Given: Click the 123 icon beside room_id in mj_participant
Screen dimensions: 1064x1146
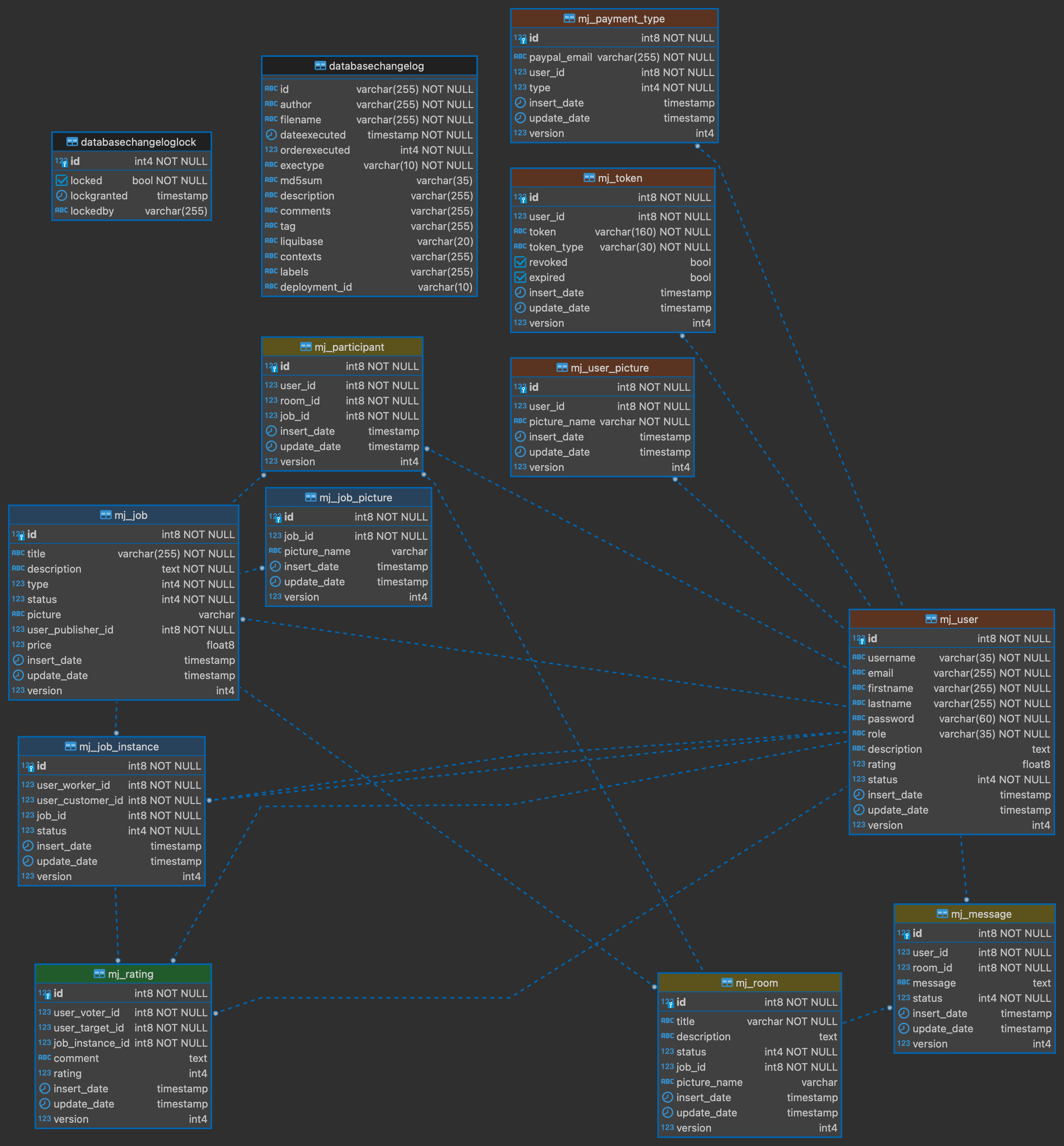Looking at the screenshot, I should click(x=271, y=400).
